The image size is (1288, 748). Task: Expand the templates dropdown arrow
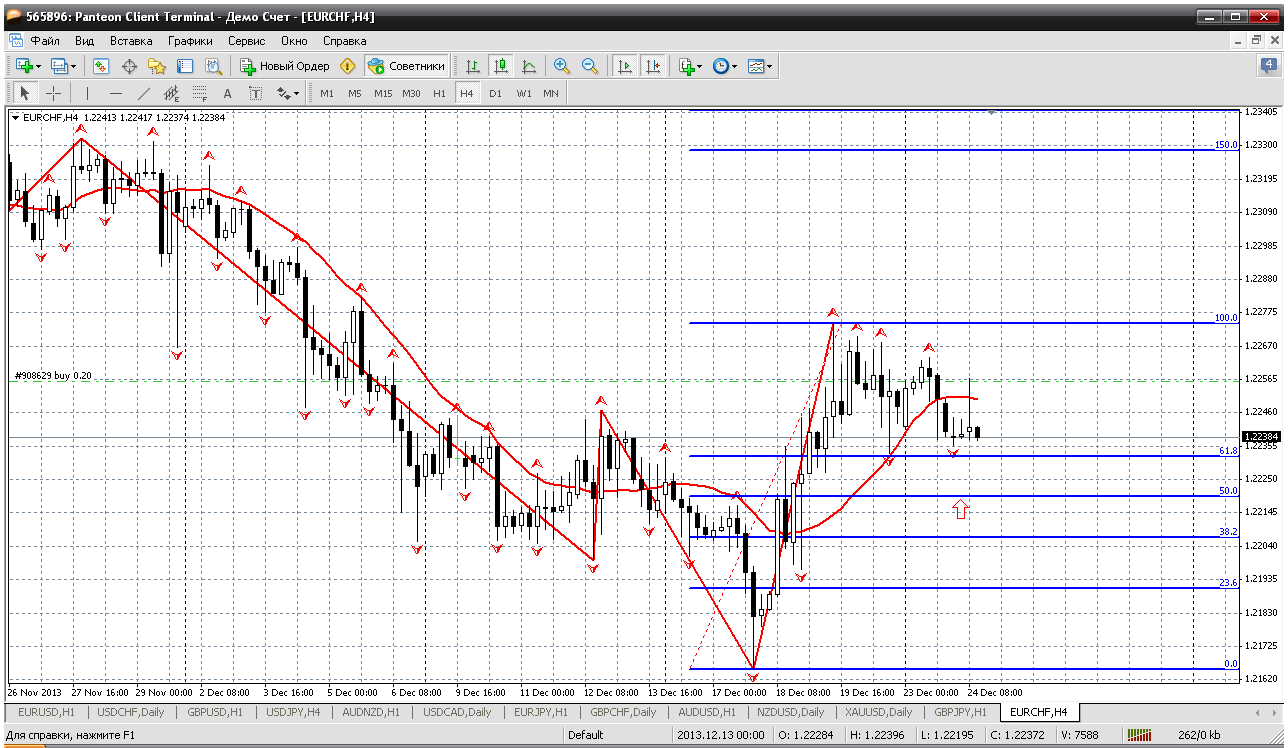point(770,66)
